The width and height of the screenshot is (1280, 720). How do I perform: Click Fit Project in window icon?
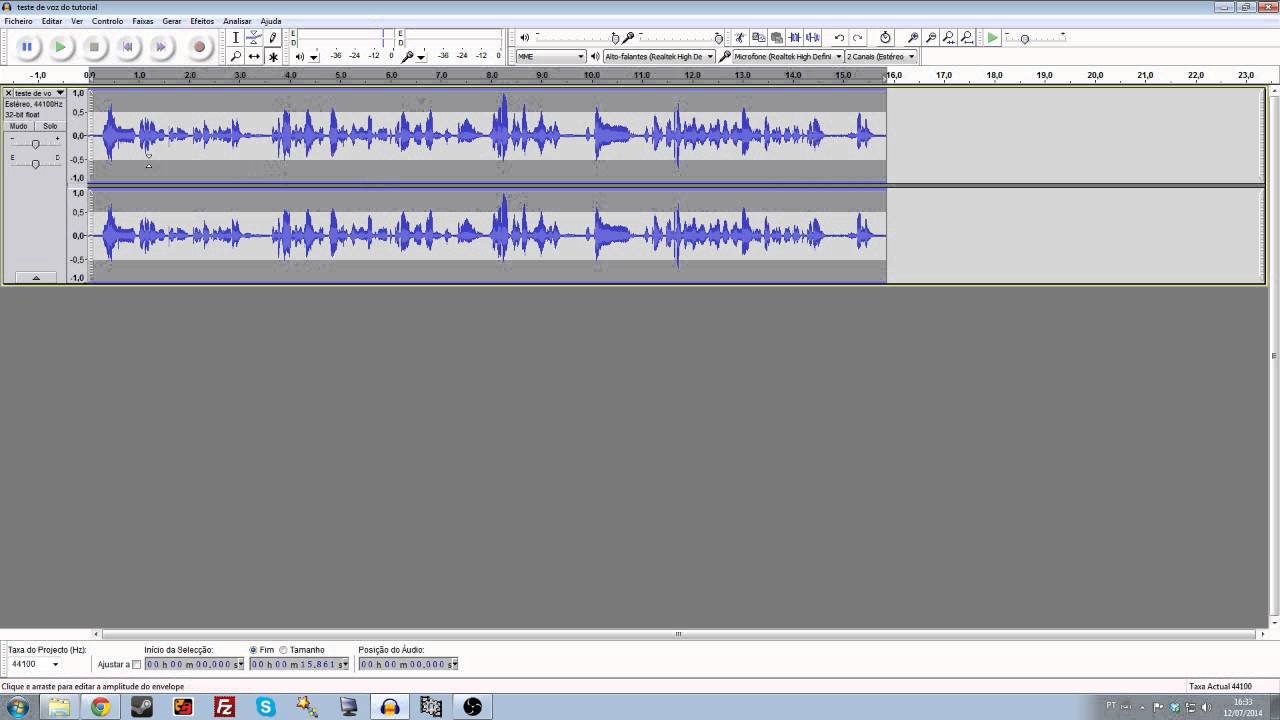pyautogui.click(x=967, y=38)
